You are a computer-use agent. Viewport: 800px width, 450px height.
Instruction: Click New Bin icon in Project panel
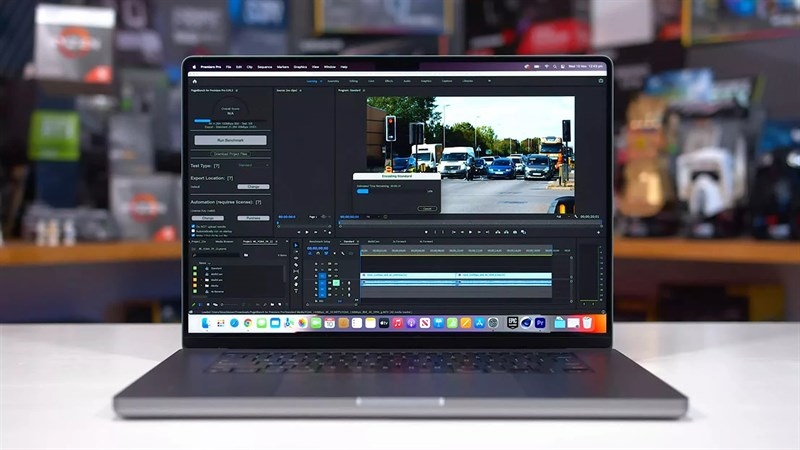click(x=272, y=304)
